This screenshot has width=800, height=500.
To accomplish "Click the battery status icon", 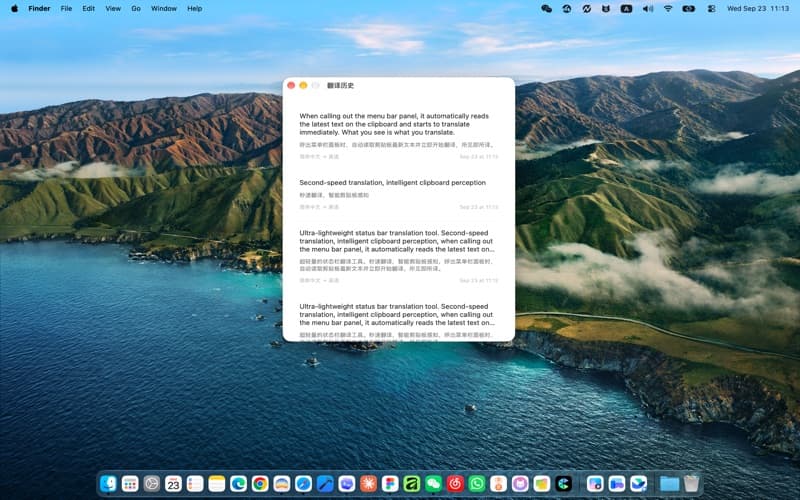I will tap(689, 8).
